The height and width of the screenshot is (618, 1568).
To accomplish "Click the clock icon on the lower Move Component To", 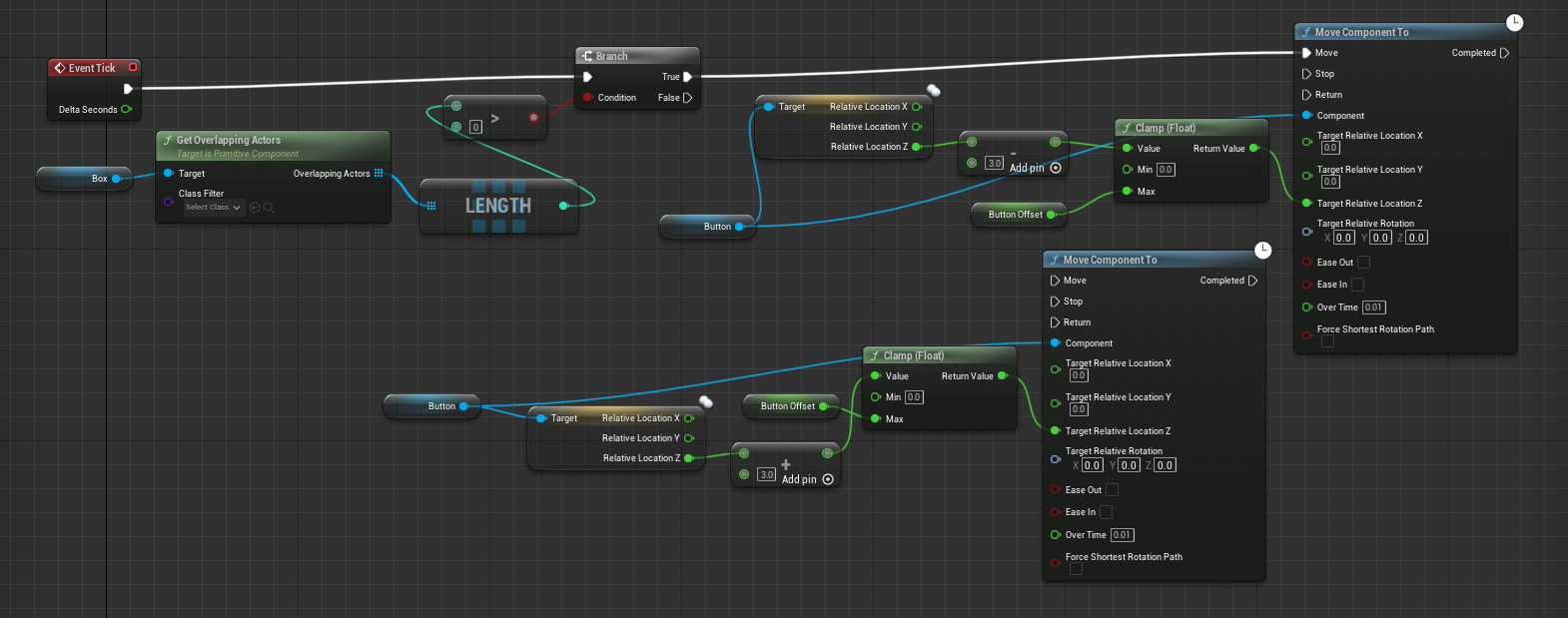I will click(1262, 250).
